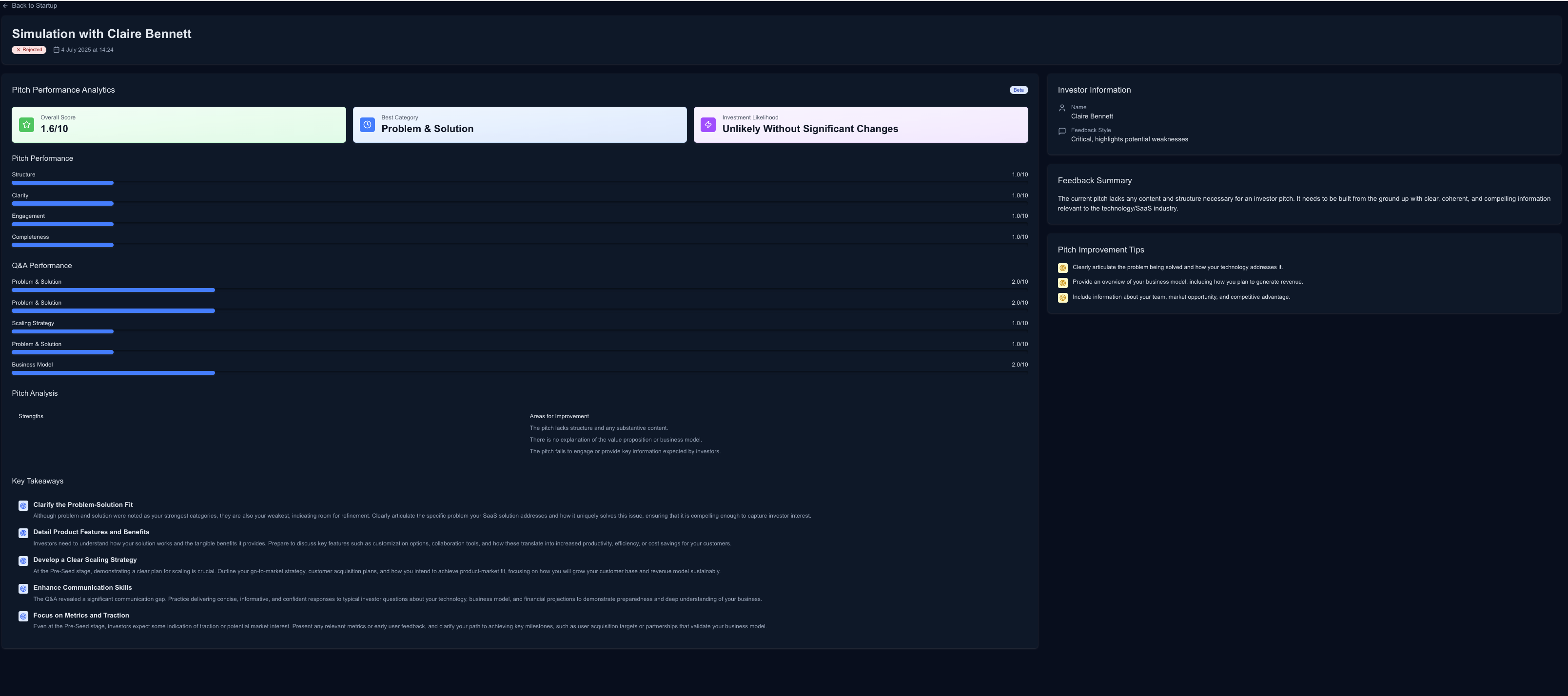Click the back arrow icon in the header
The height and width of the screenshot is (696, 1568).
pos(6,5)
